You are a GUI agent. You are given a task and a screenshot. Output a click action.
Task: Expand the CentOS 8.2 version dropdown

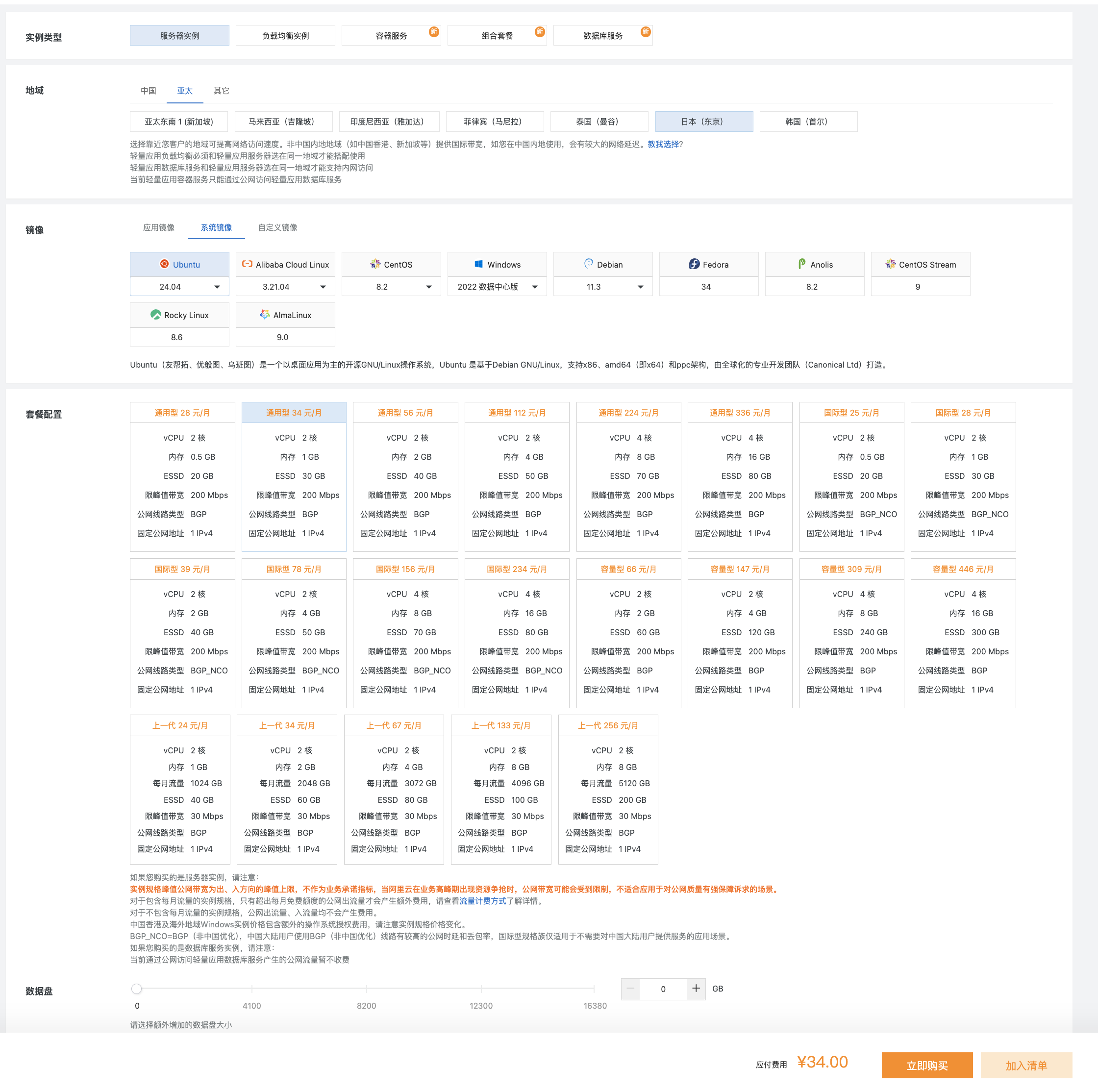pos(391,286)
